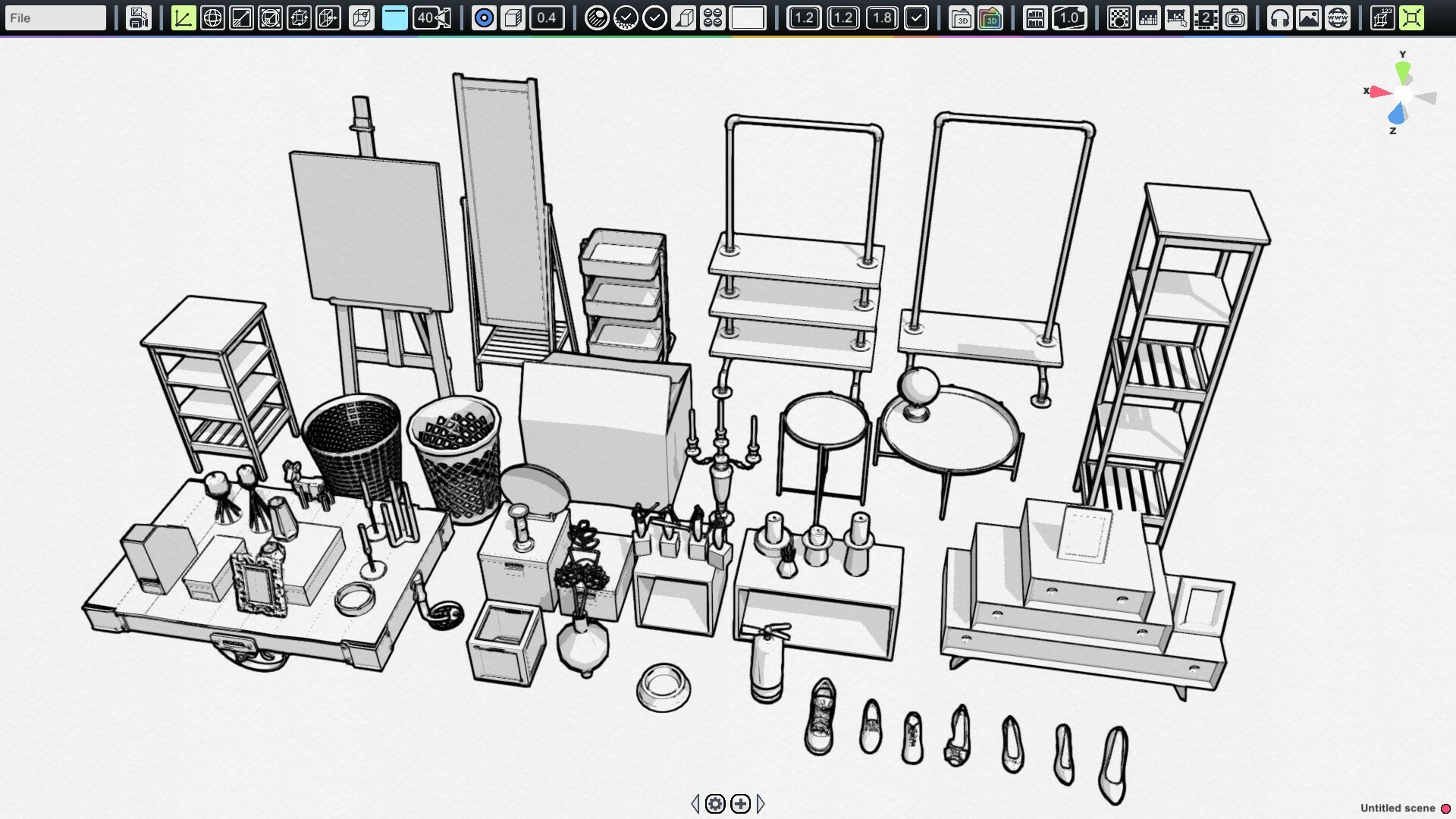This screenshot has height=819, width=1456.
Task: Click the cube icon labeled 123
Action: pos(1381,17)
